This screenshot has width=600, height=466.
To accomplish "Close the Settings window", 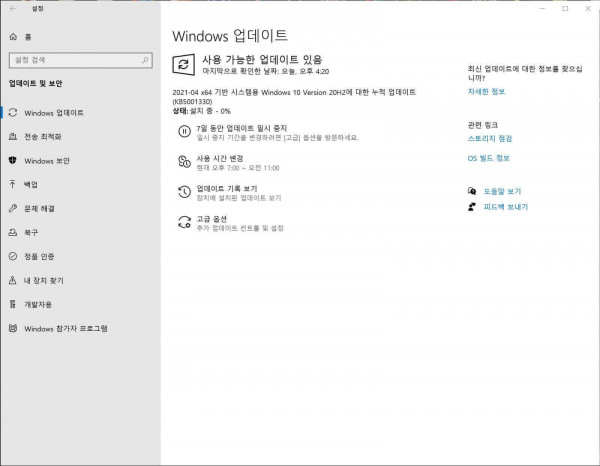I will (x=588, y=8).
